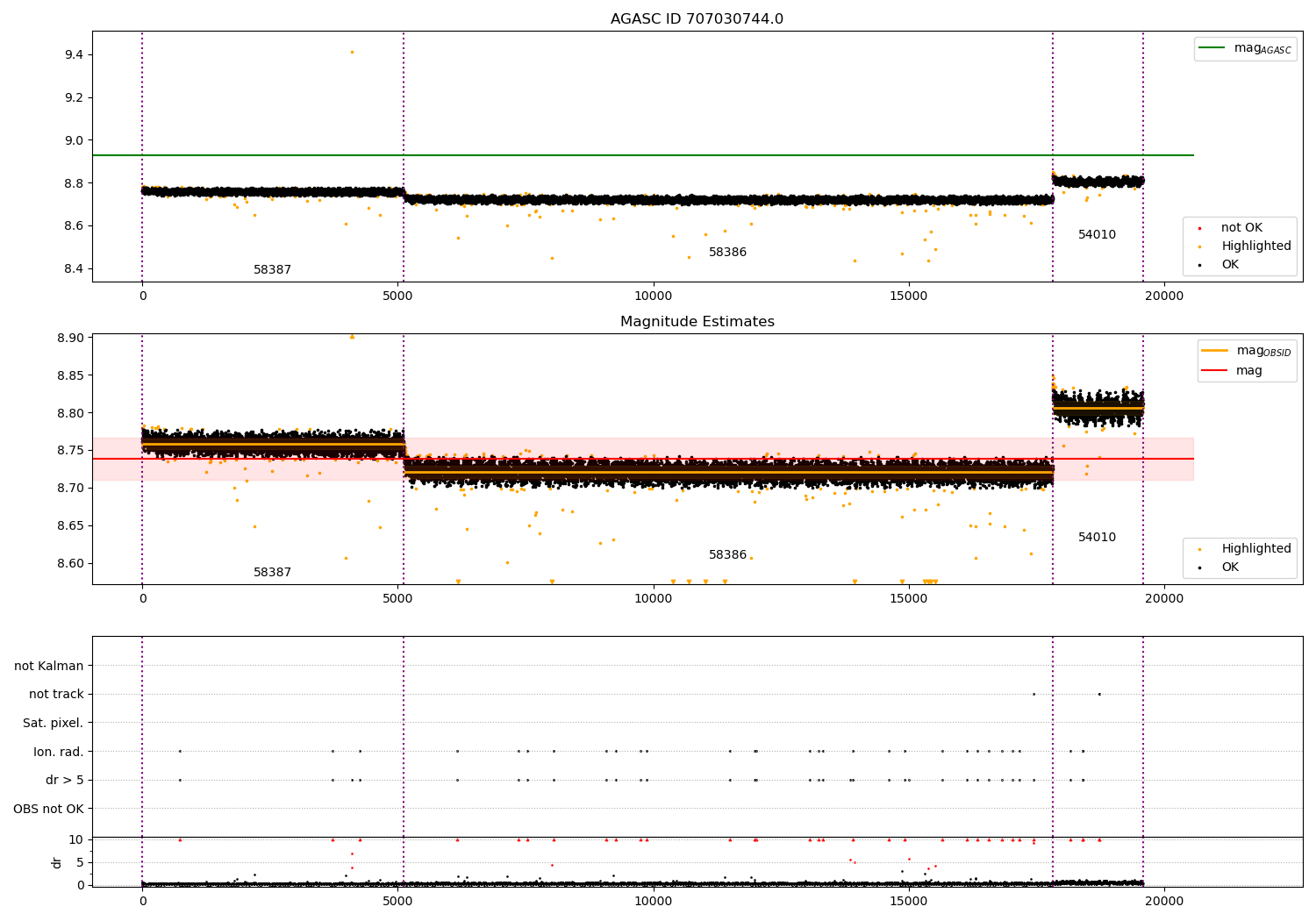1316x921 pixels.
Task: Click obsid label 54010 in the middle plot
Action: (x=1097, y=538)
